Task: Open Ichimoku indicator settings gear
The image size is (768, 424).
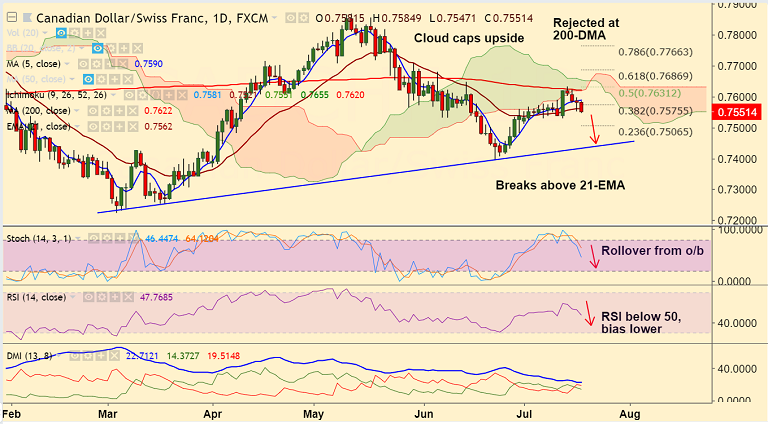Action: click(143, 95)
